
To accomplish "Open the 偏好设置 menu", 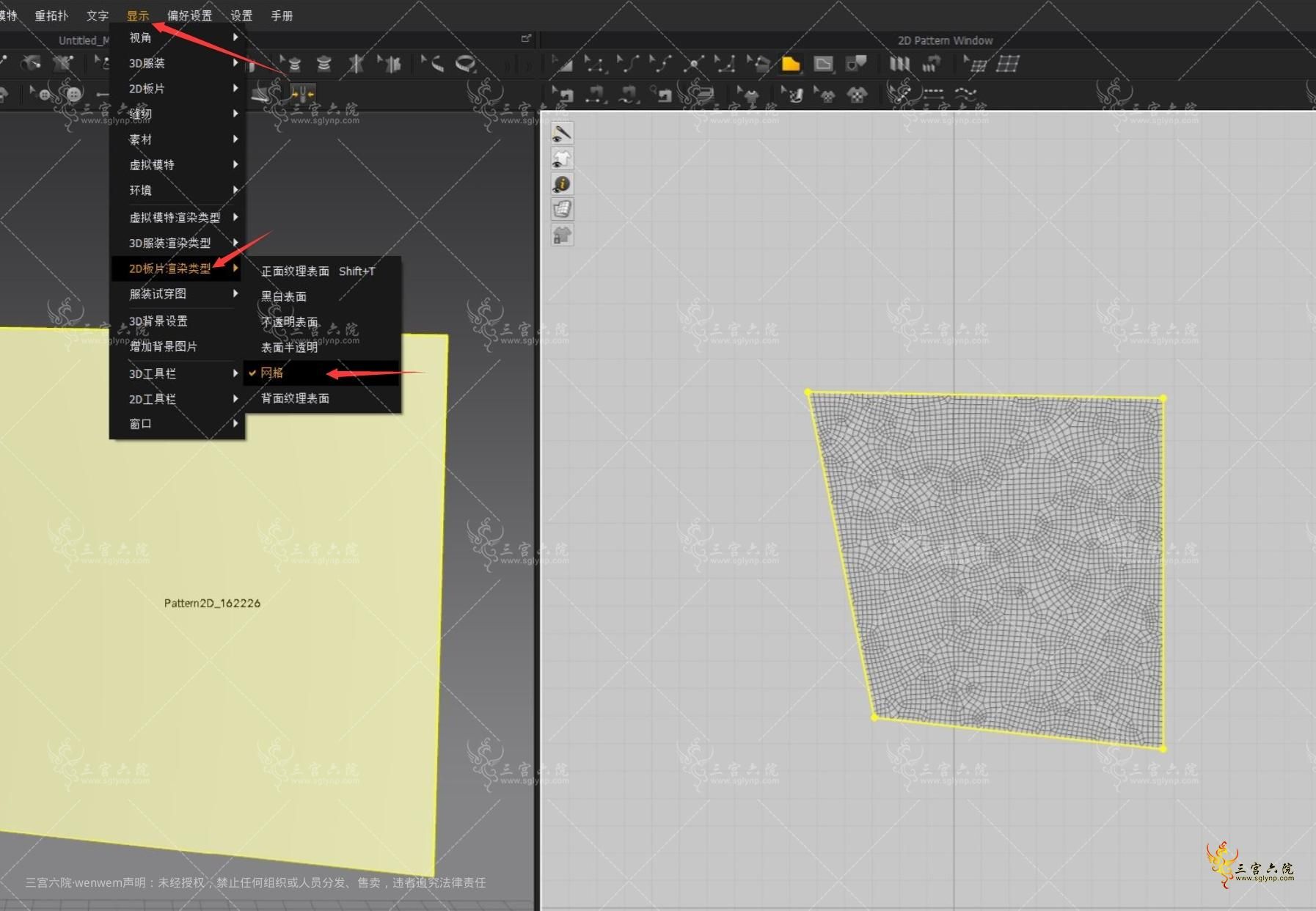I will click(189, 15).
